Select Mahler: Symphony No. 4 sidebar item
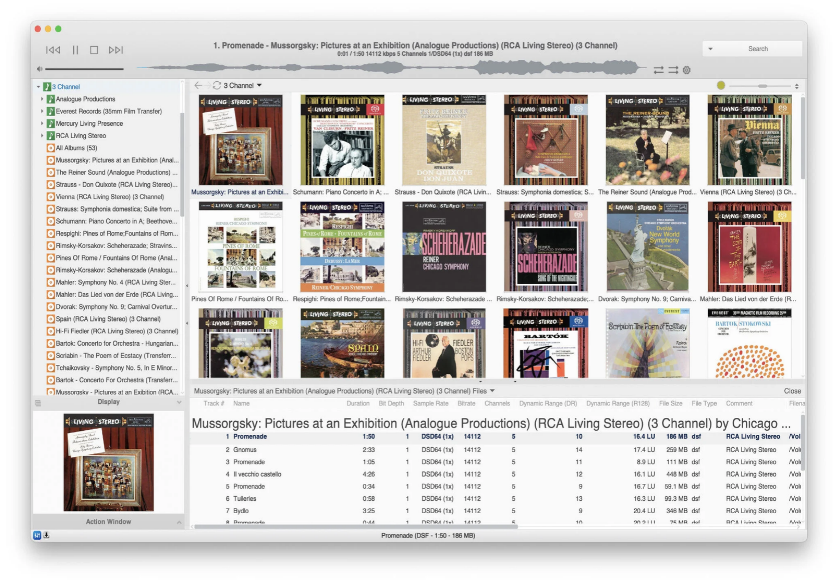 coord(112,282)
